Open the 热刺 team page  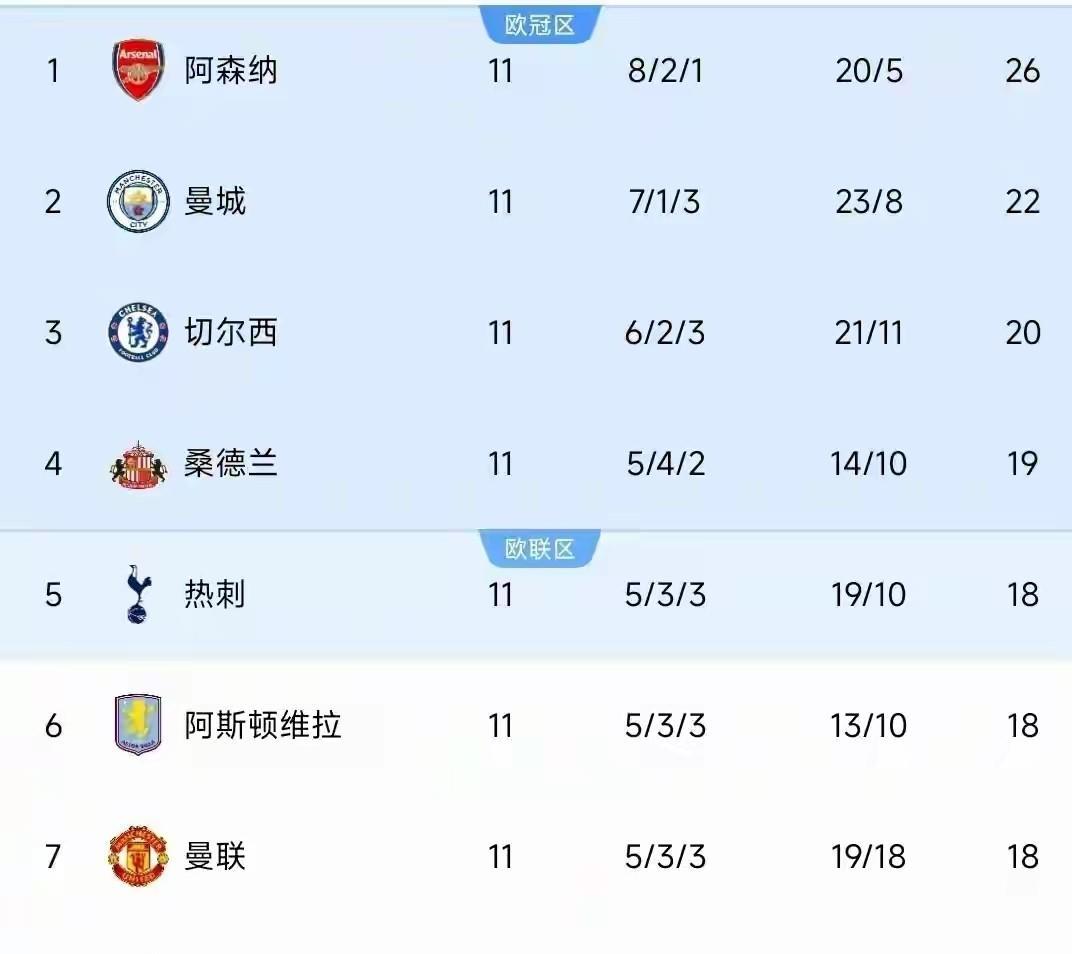click(x=214, y=594)
